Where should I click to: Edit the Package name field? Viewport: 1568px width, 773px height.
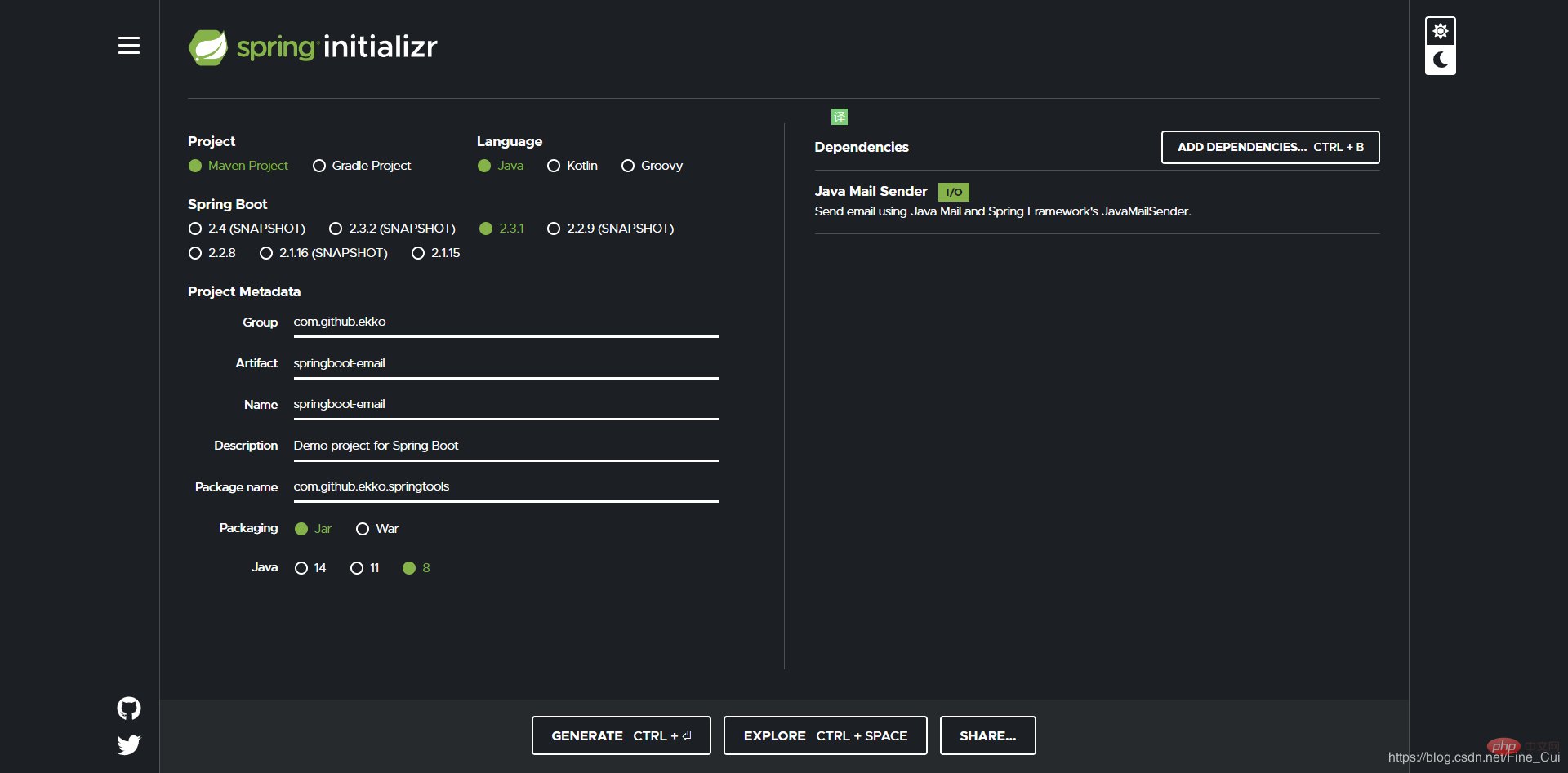506,487
